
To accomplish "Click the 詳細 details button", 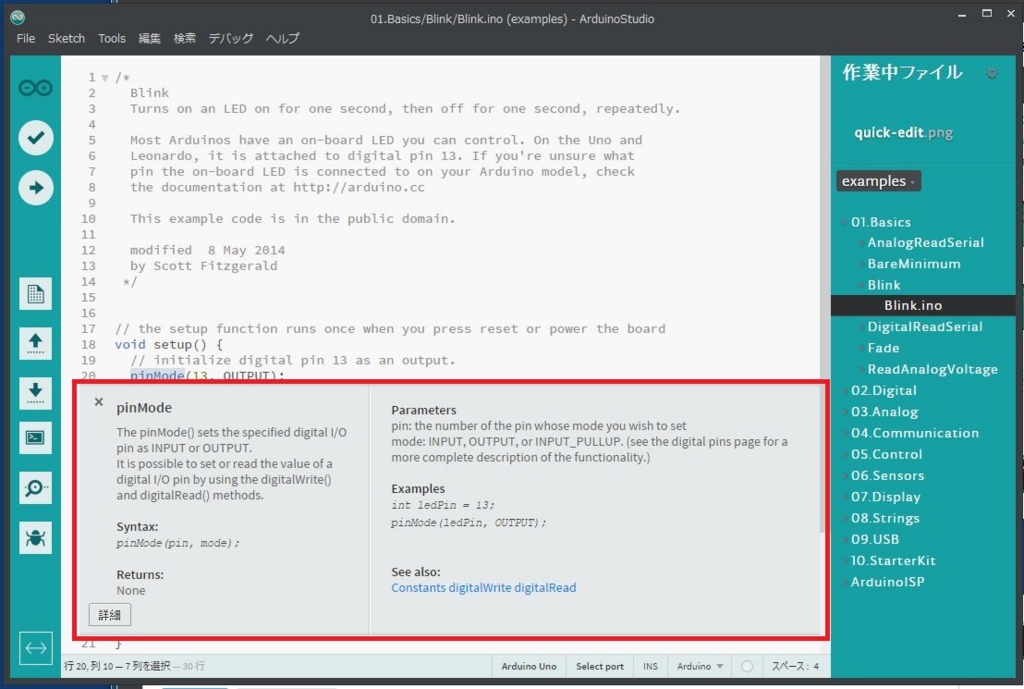I will (x=110, y=615).
